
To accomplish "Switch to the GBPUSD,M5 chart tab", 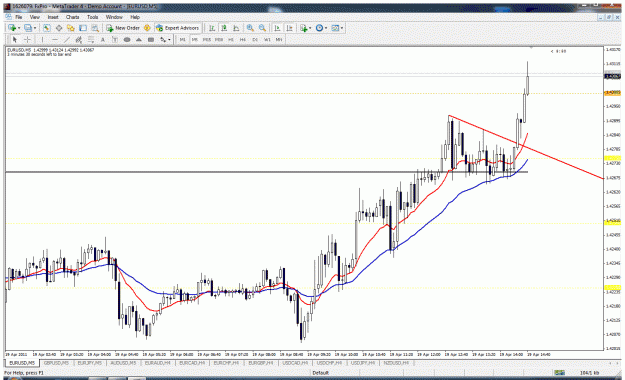I will 56,363.
